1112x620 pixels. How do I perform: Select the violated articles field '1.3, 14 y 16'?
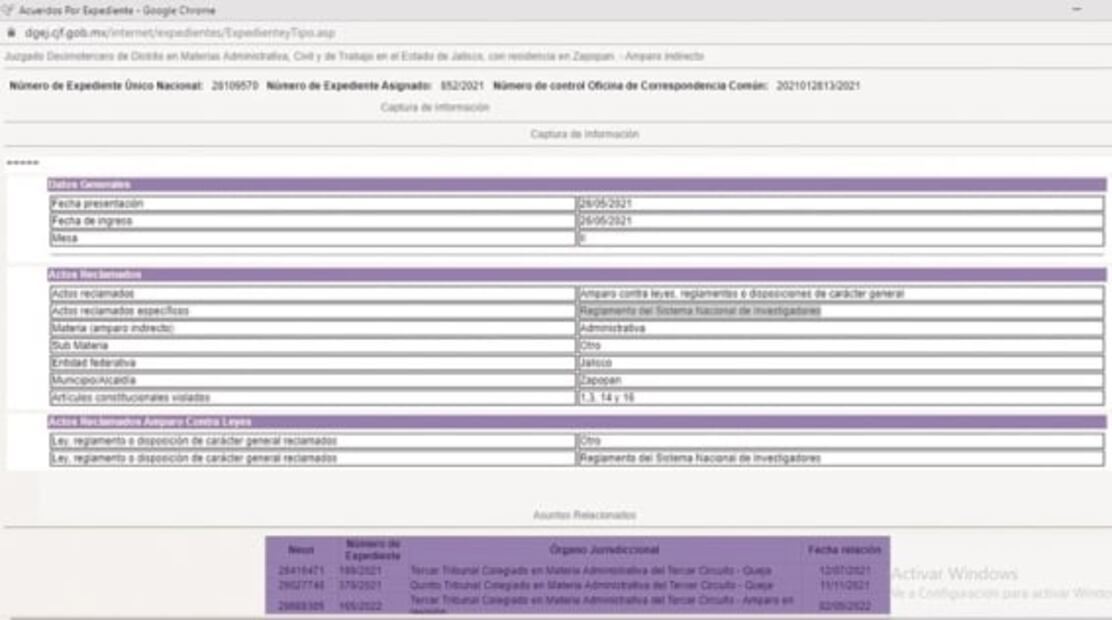point(700,396)
